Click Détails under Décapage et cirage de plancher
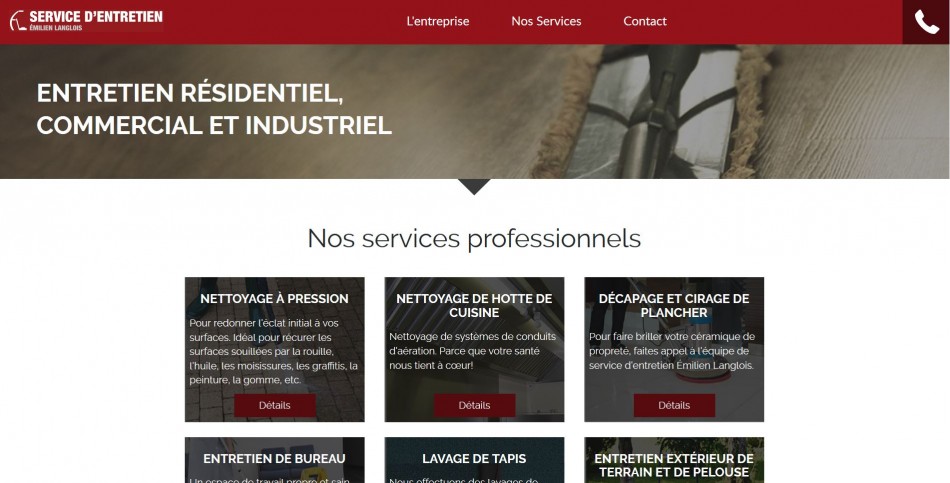 tap(674, 405)
